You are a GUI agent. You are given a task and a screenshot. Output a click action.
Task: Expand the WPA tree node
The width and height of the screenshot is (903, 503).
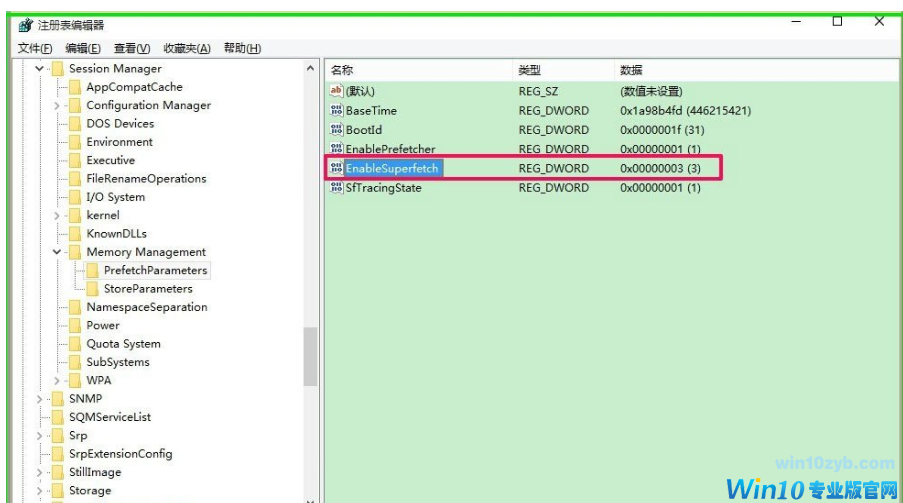click(56, 381)
